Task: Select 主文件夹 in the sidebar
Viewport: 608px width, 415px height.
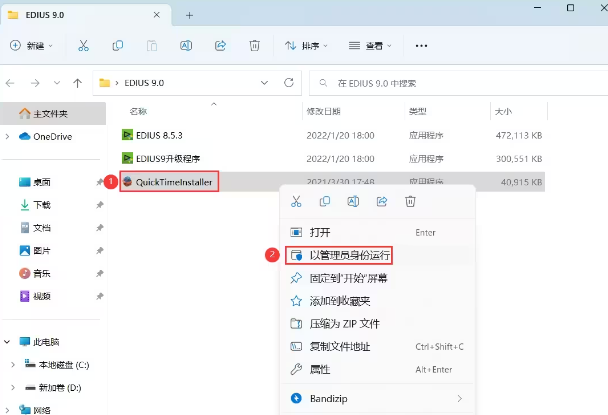Action: 53,114
